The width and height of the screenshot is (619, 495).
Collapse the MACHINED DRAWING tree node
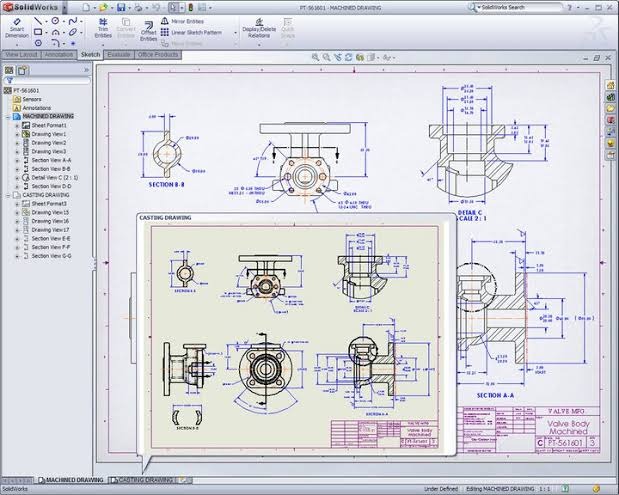[8, 116]
